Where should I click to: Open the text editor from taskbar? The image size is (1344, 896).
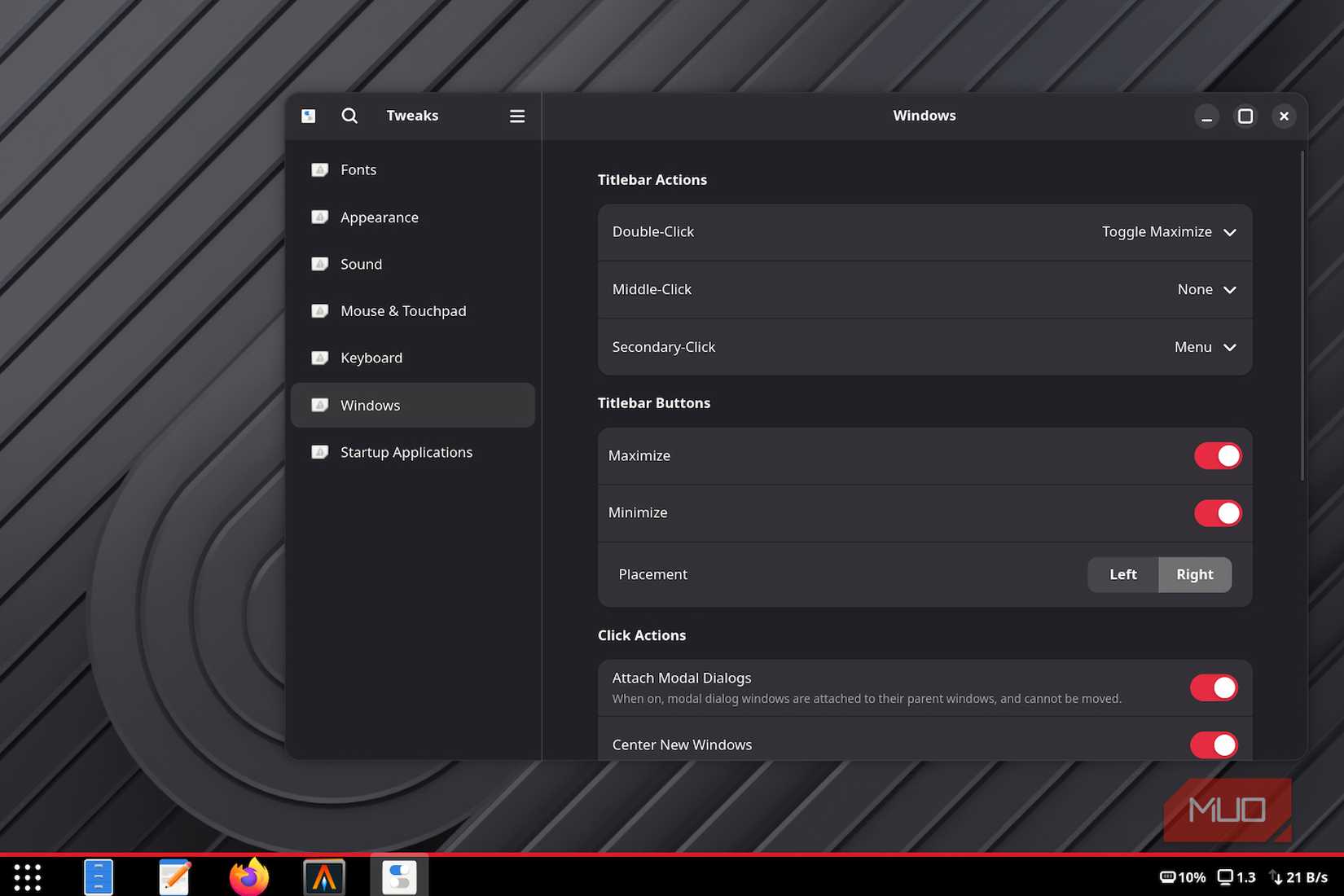pyautogui.click(x=174, y=877)
